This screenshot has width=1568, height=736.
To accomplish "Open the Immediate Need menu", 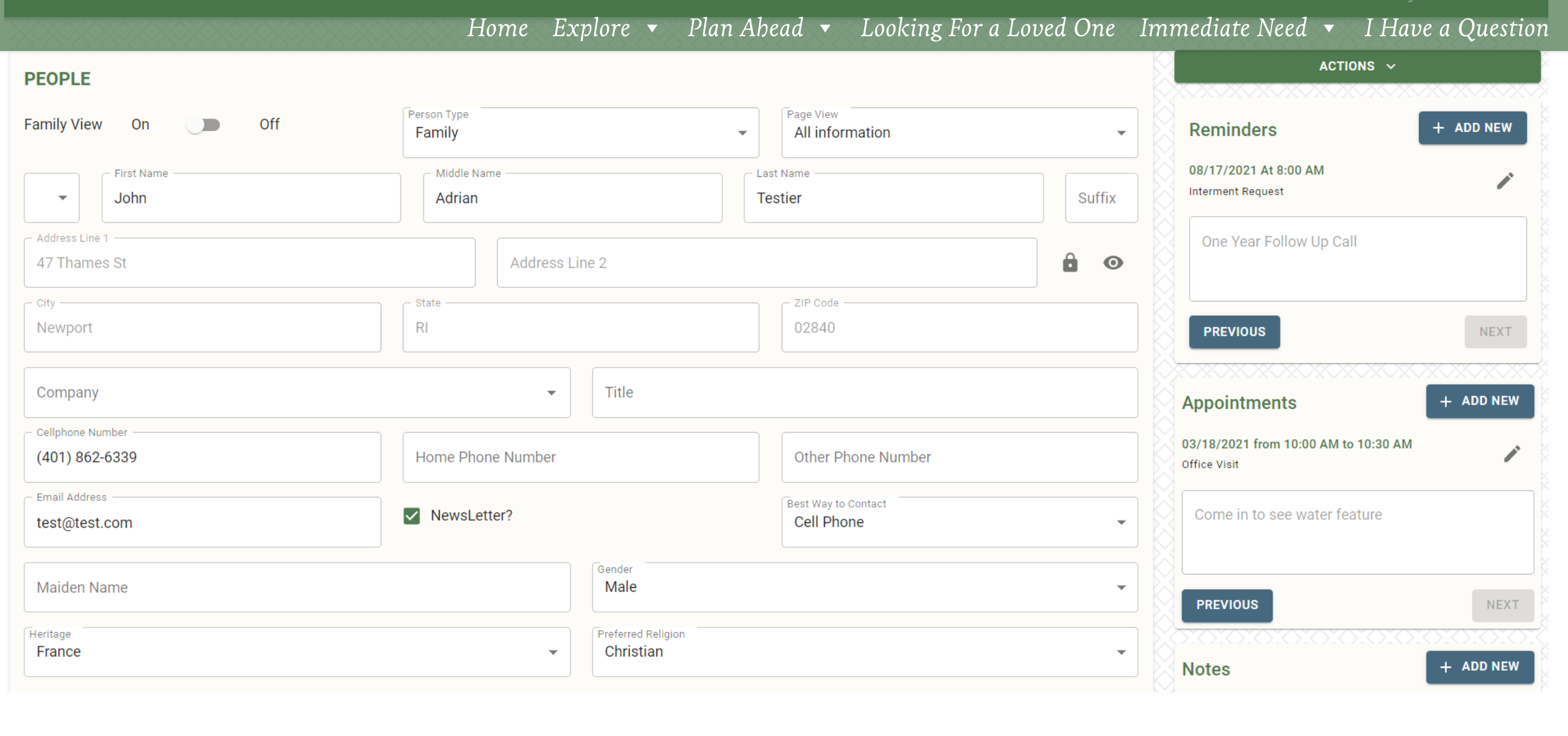I will (1224, 27).
